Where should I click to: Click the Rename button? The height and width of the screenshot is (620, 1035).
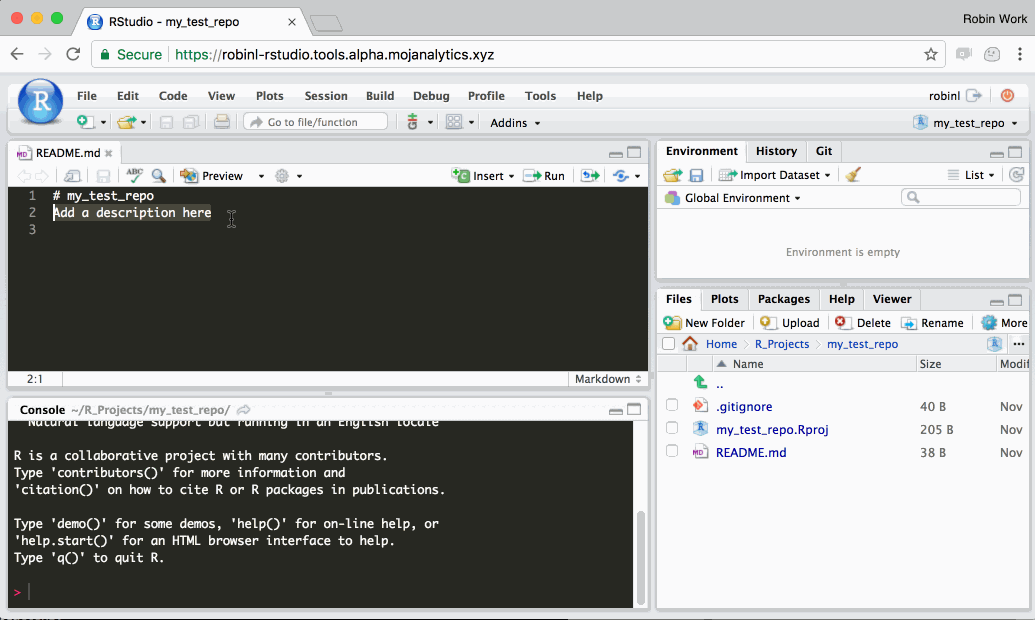933,323
